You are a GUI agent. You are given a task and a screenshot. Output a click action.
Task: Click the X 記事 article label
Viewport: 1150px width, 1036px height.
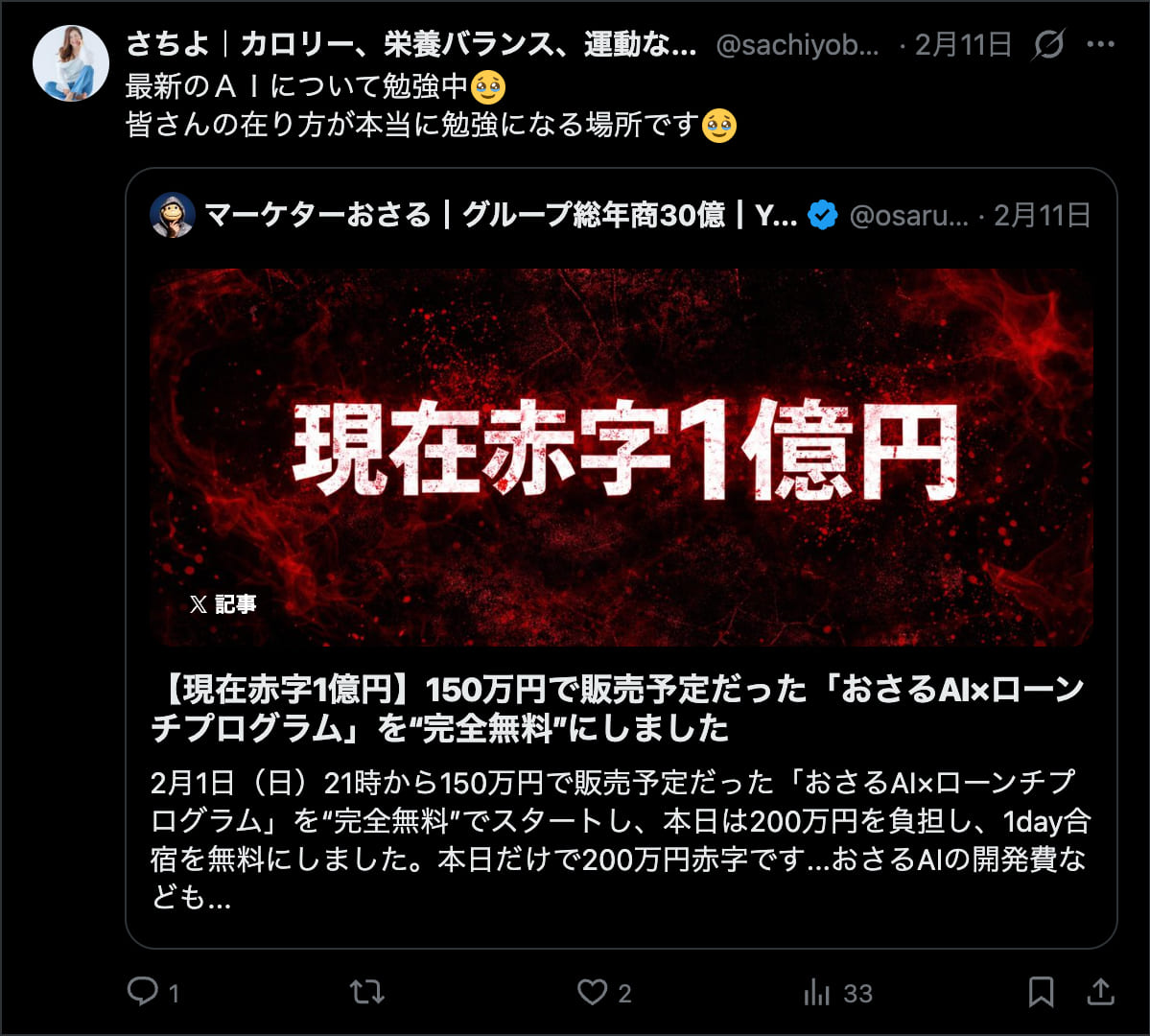point(223,603)
